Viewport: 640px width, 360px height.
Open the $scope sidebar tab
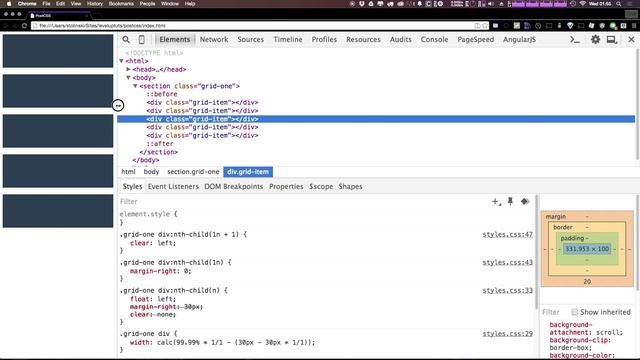point(321,187)
